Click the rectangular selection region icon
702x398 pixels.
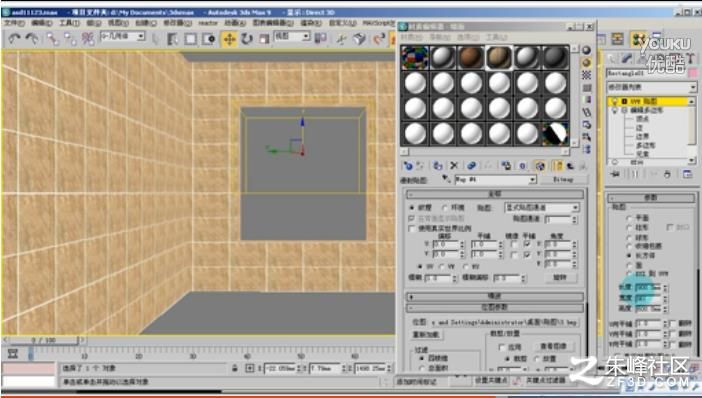(191, 39)
